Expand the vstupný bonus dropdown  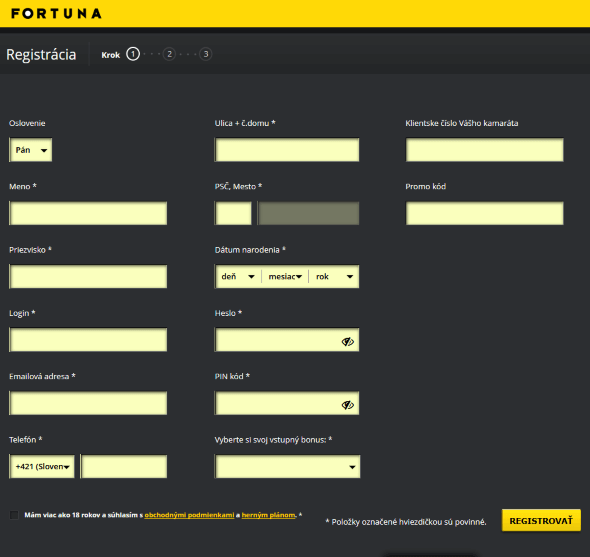[287, 467]
